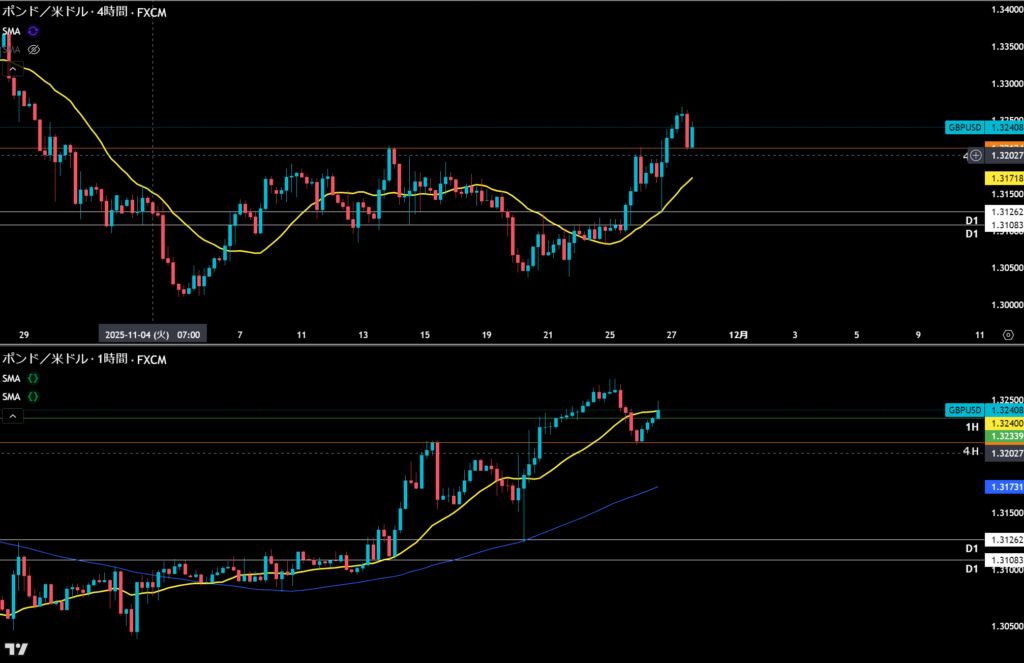Click the plus icon beside 1.32027 price

pos(975,155)
